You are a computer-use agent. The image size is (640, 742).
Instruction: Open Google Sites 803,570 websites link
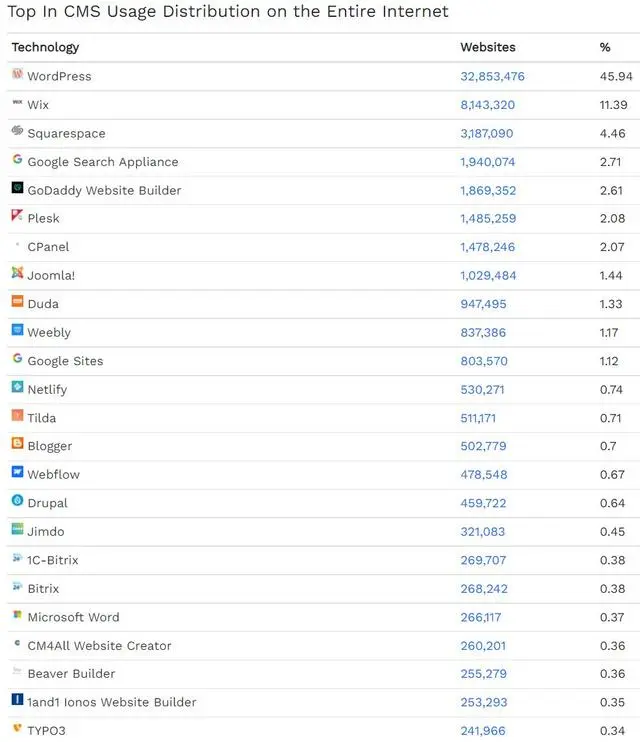pyautogui.click(x=484, y=361)
